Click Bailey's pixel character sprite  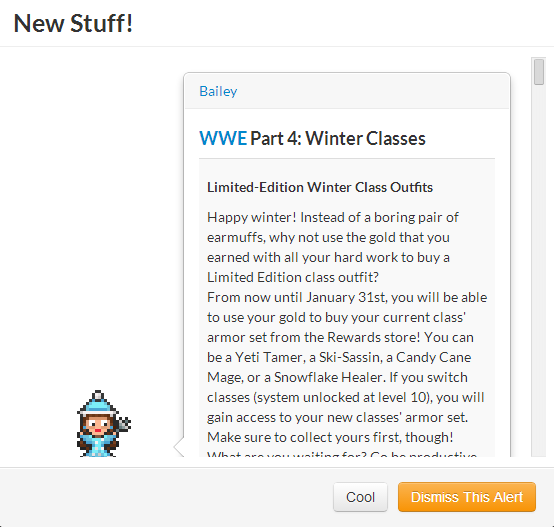(104, 423)
